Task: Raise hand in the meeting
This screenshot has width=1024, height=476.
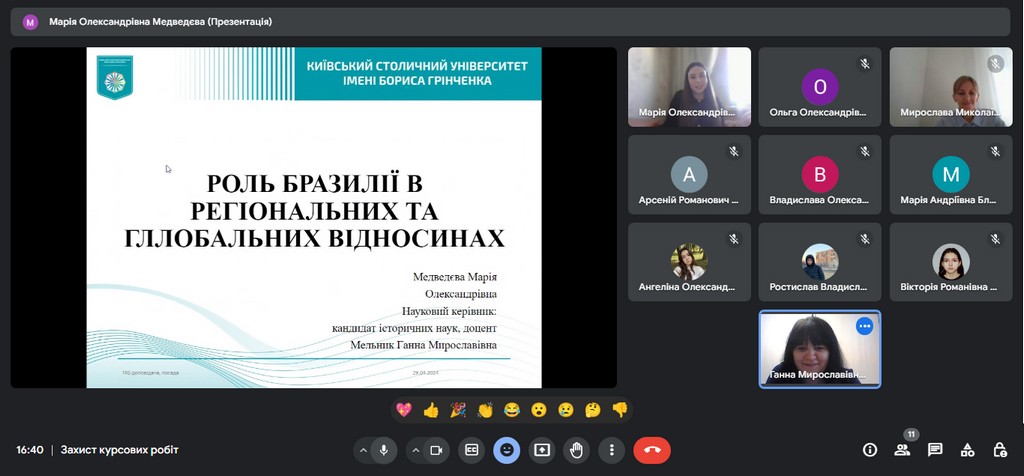Action: point(577,450)
